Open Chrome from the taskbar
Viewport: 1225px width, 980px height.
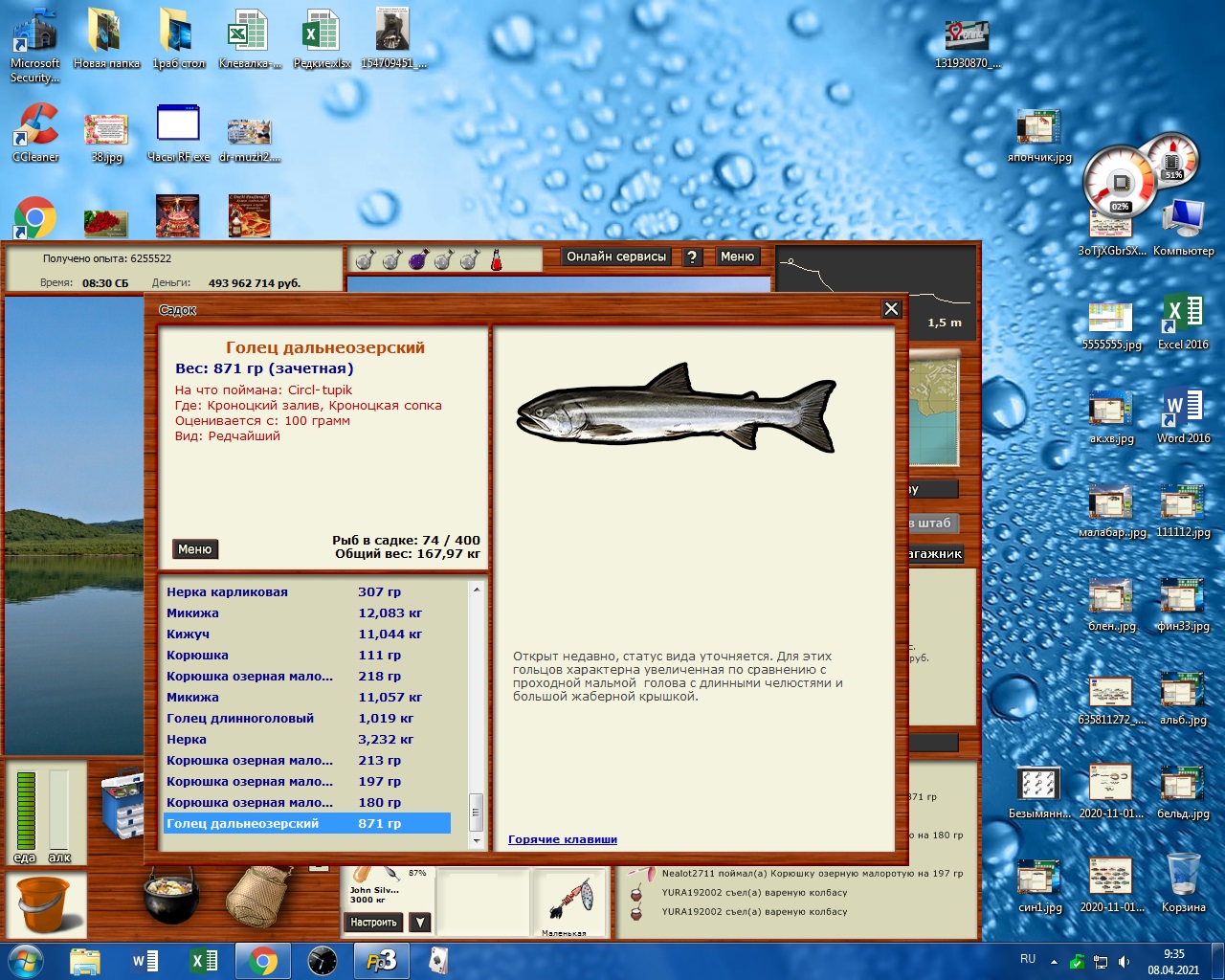262,961
